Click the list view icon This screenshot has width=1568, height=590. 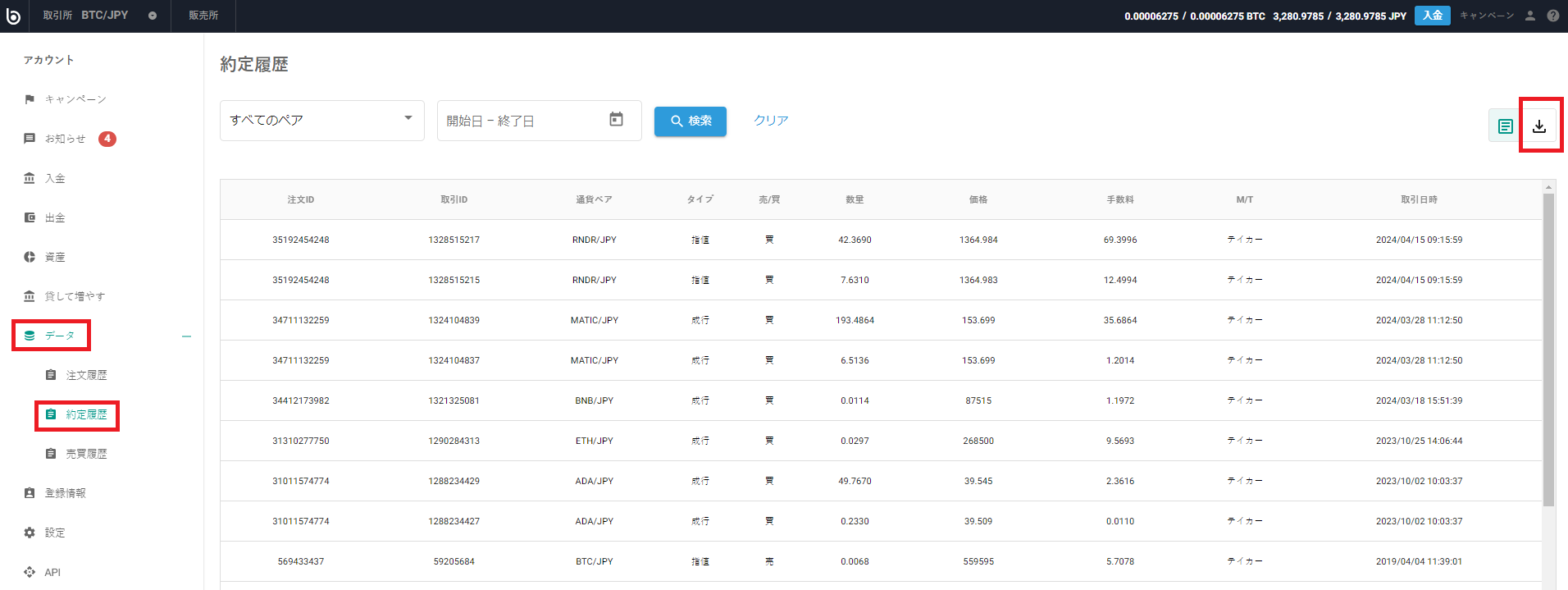click(x=1506, y=126)
